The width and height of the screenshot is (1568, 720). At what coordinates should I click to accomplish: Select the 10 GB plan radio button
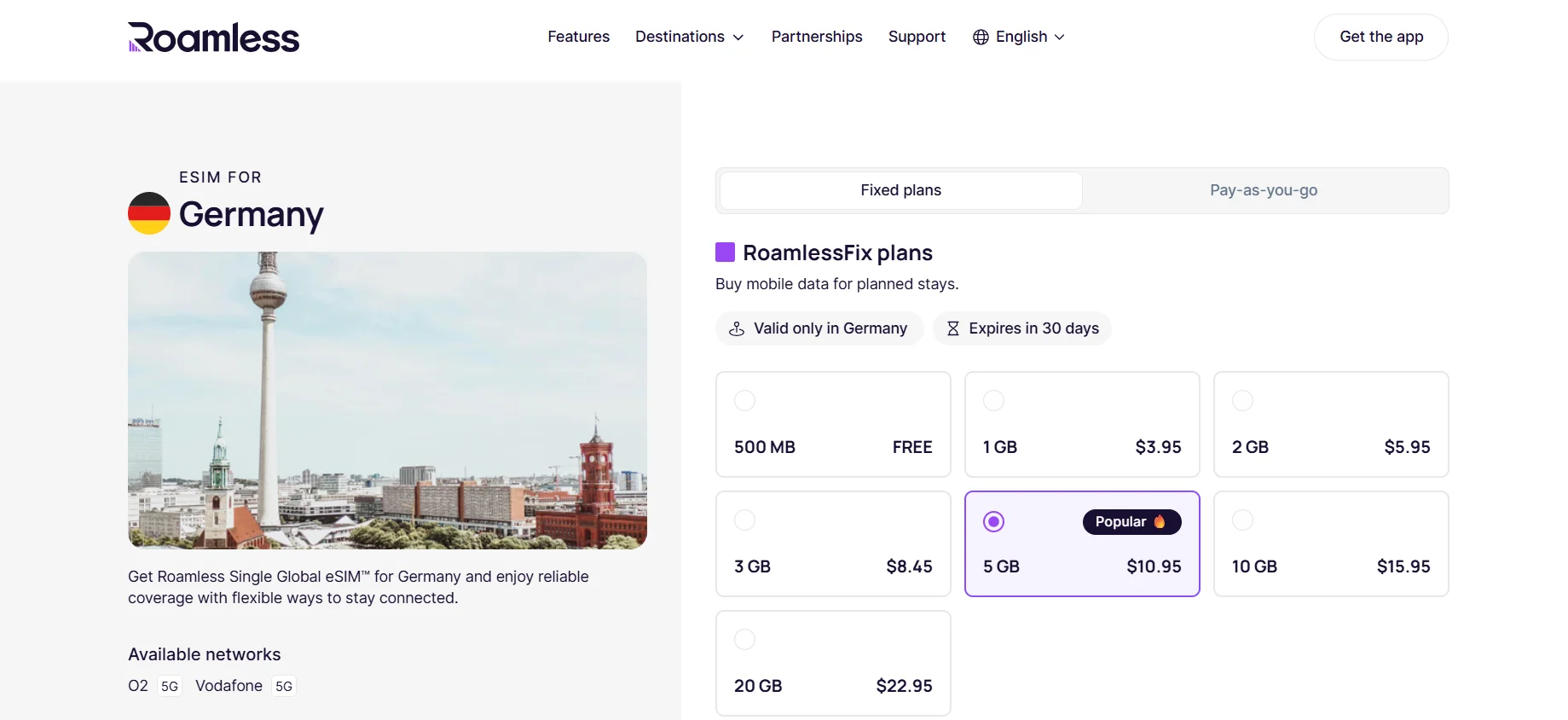pyautogui.click(x=1242, y=520)
